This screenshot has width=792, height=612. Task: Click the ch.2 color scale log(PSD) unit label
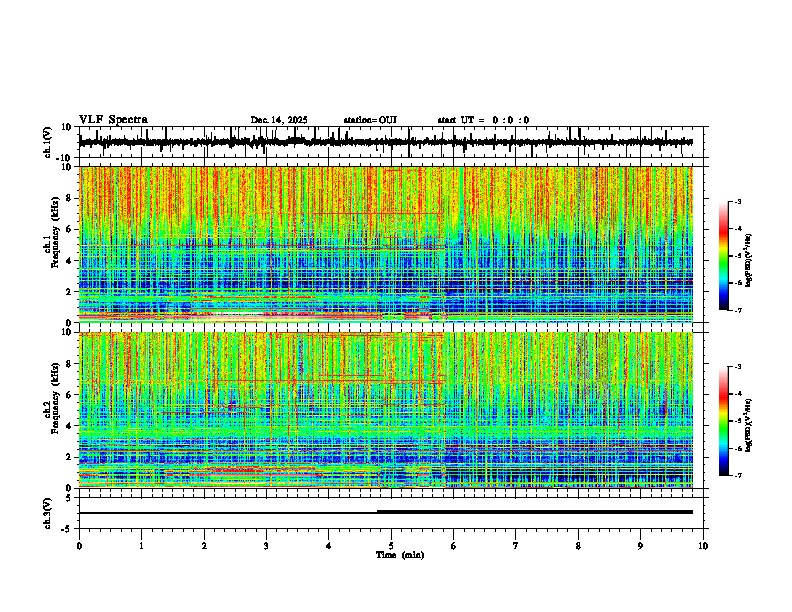click(x=749, y=425)
